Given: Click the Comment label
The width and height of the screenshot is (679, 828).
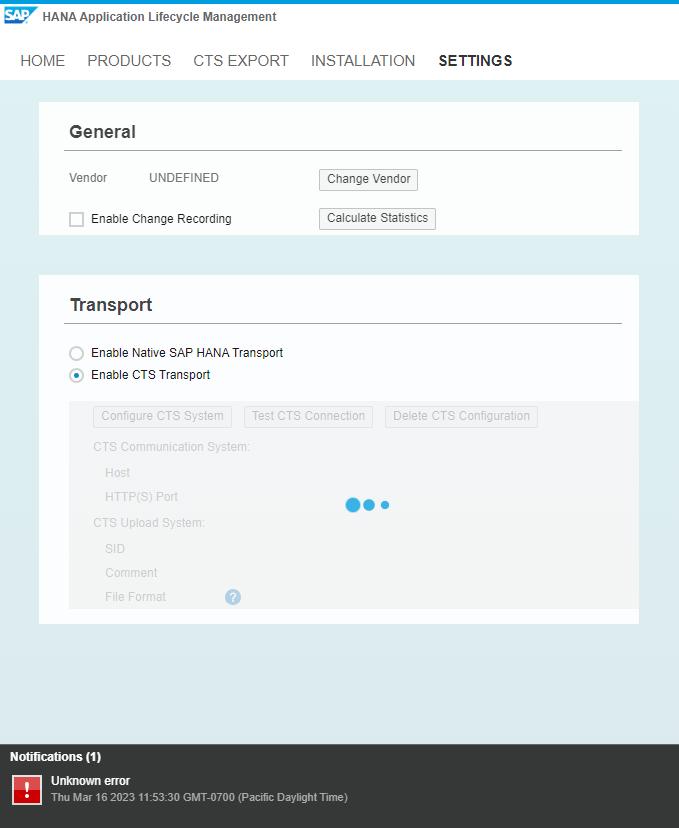Looking at the screenshot, I should point(131,572).
